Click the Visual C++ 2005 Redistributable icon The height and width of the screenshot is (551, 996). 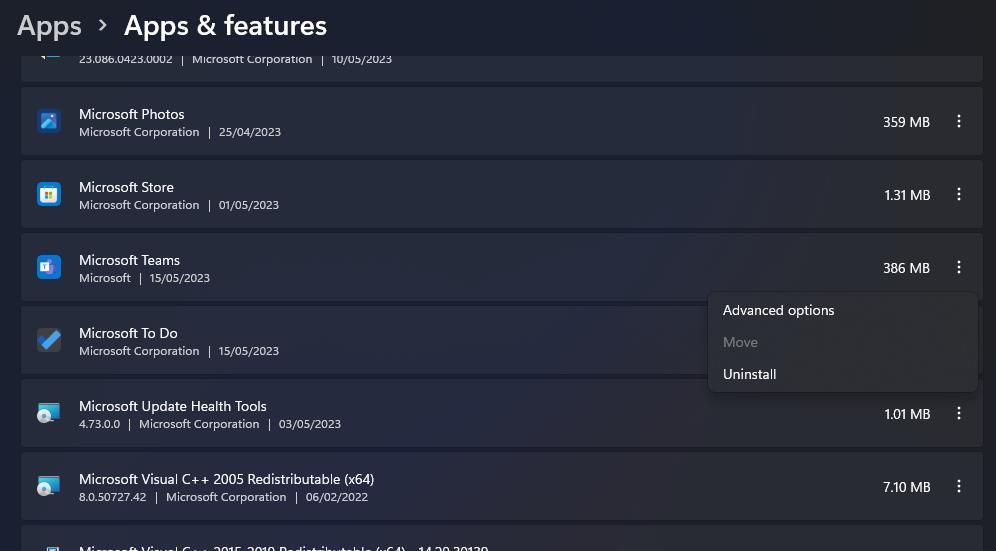coord(49,486)
